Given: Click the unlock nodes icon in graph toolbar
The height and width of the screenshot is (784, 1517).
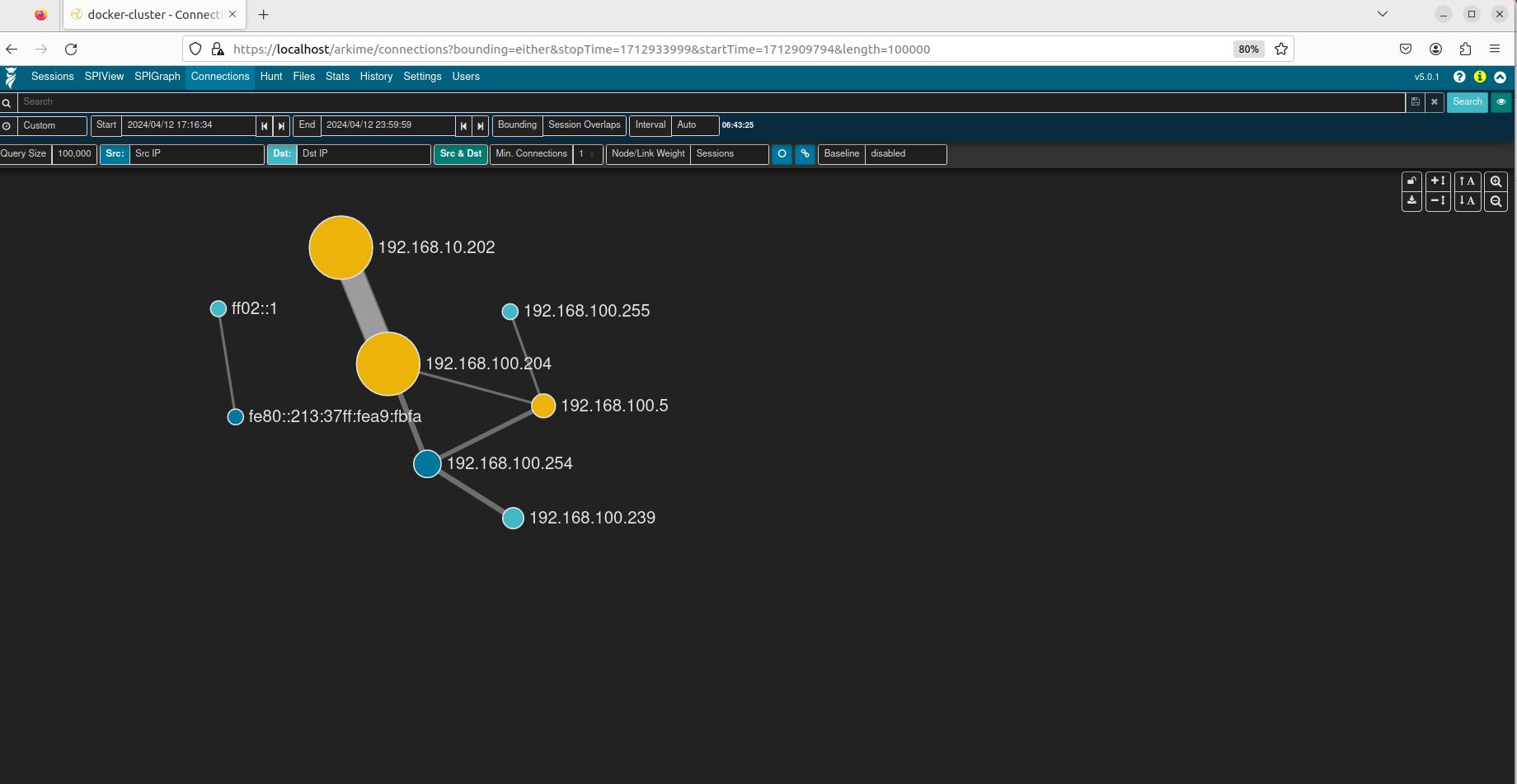Looking at the screenshot, I should click(x=1411, y=181).
